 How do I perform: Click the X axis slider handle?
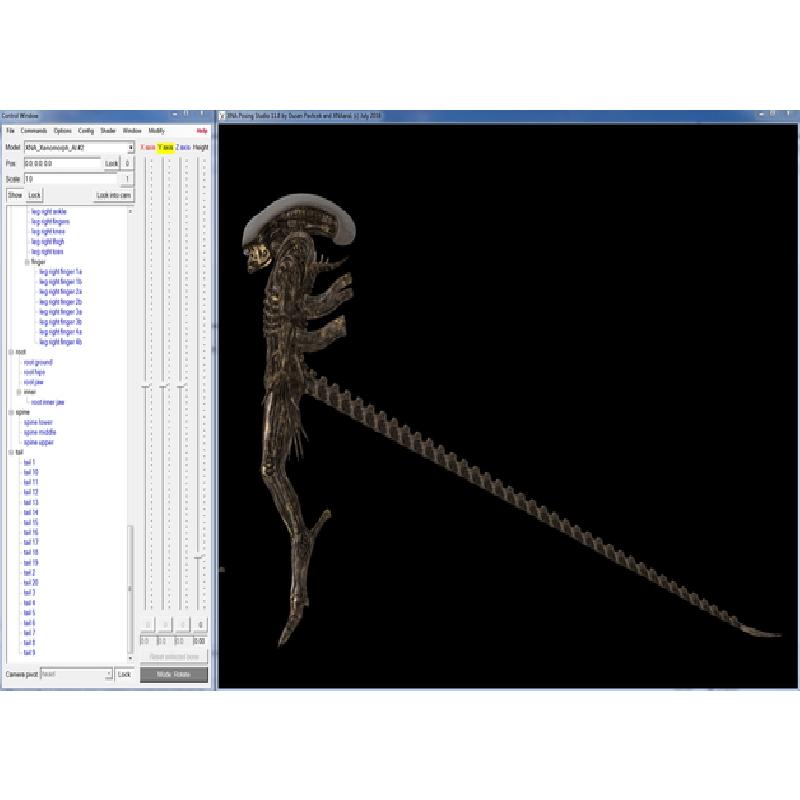(x=146, y=387)
